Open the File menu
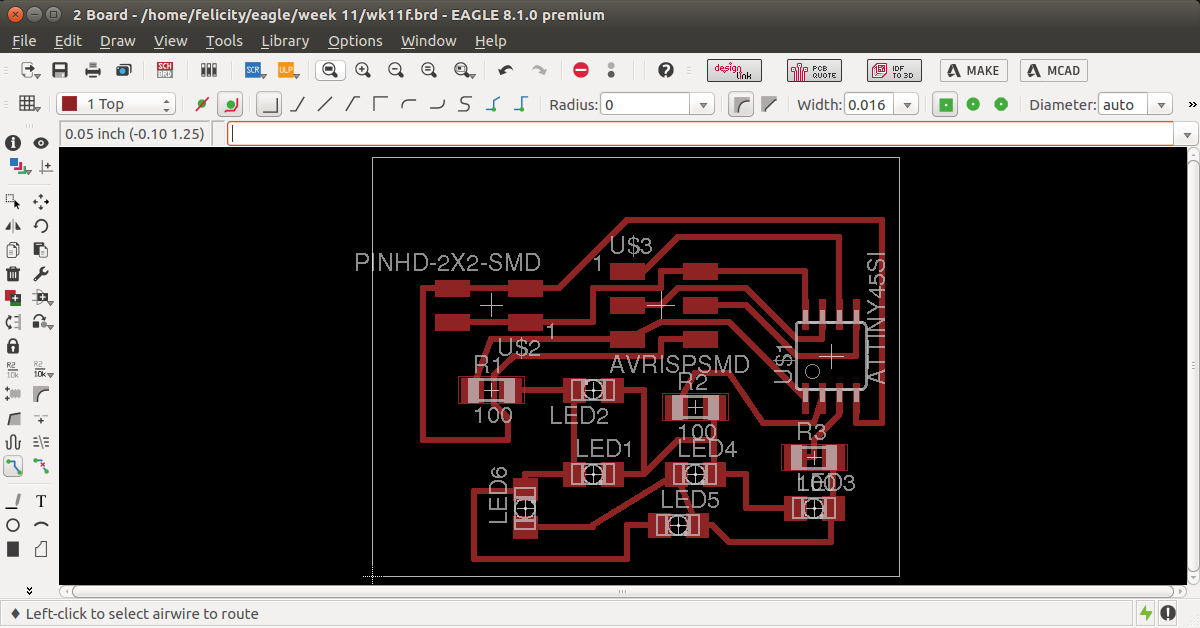Screen dimensions: 1200x628 click(24, 41)
